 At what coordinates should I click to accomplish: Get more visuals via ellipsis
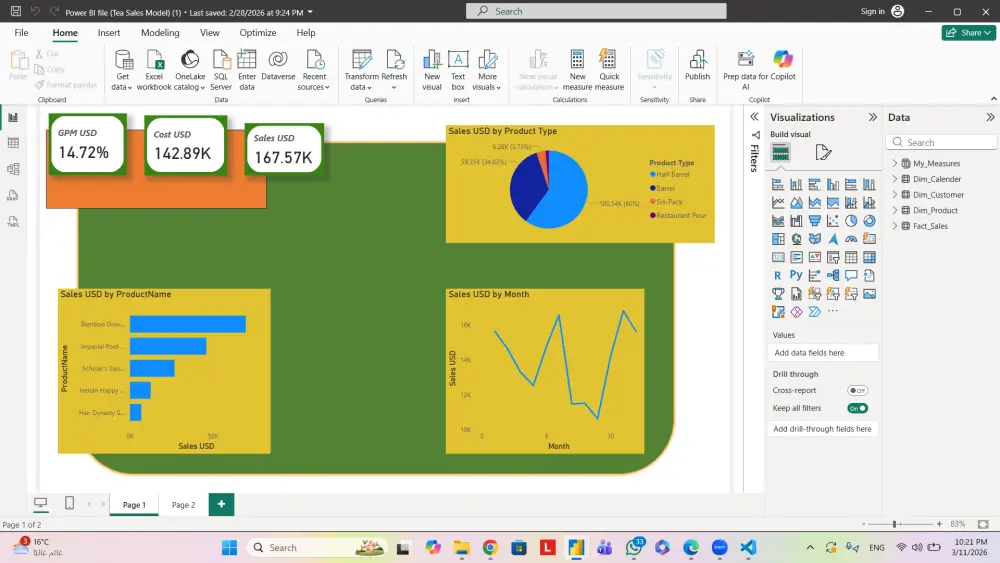(833, 311)
